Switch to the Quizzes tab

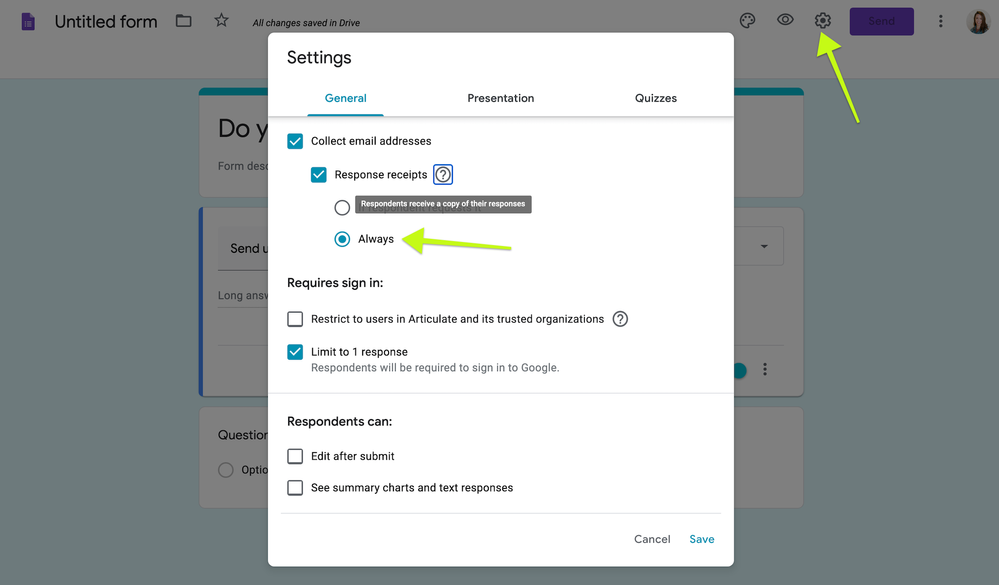(656, 98)
